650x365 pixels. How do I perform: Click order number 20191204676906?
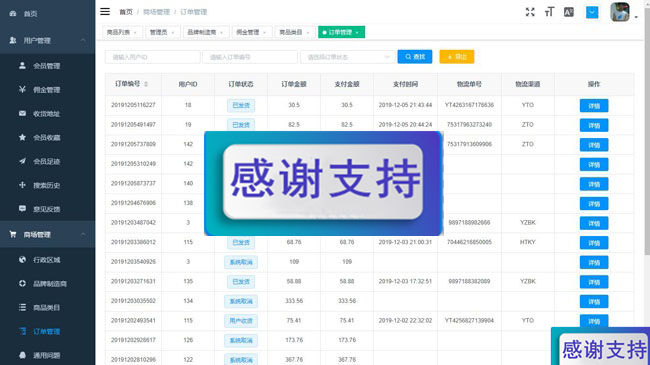(133, 203)
